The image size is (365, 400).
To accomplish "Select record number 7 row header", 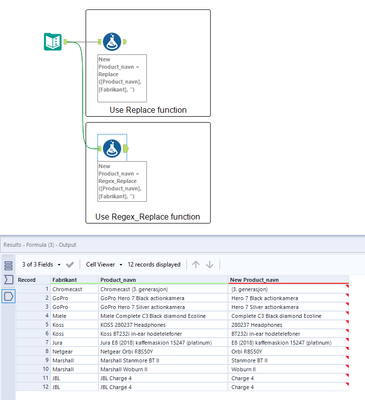I will pos(33,343).
